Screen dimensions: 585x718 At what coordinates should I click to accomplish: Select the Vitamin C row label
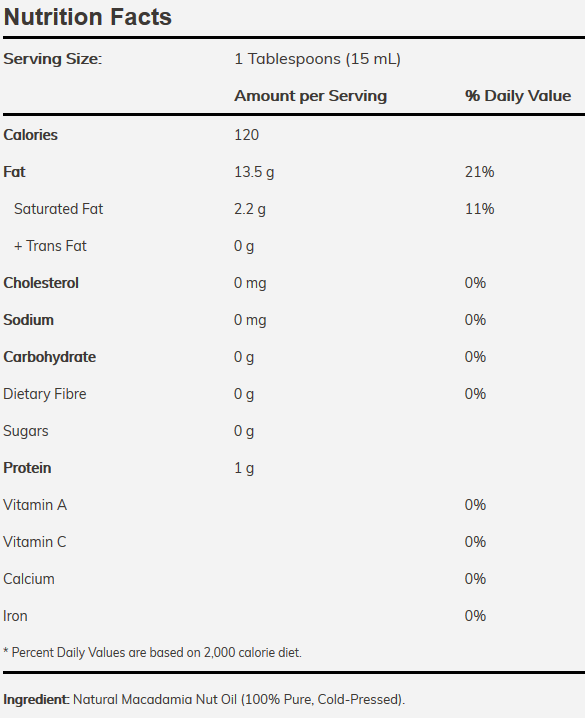(34, 542)
